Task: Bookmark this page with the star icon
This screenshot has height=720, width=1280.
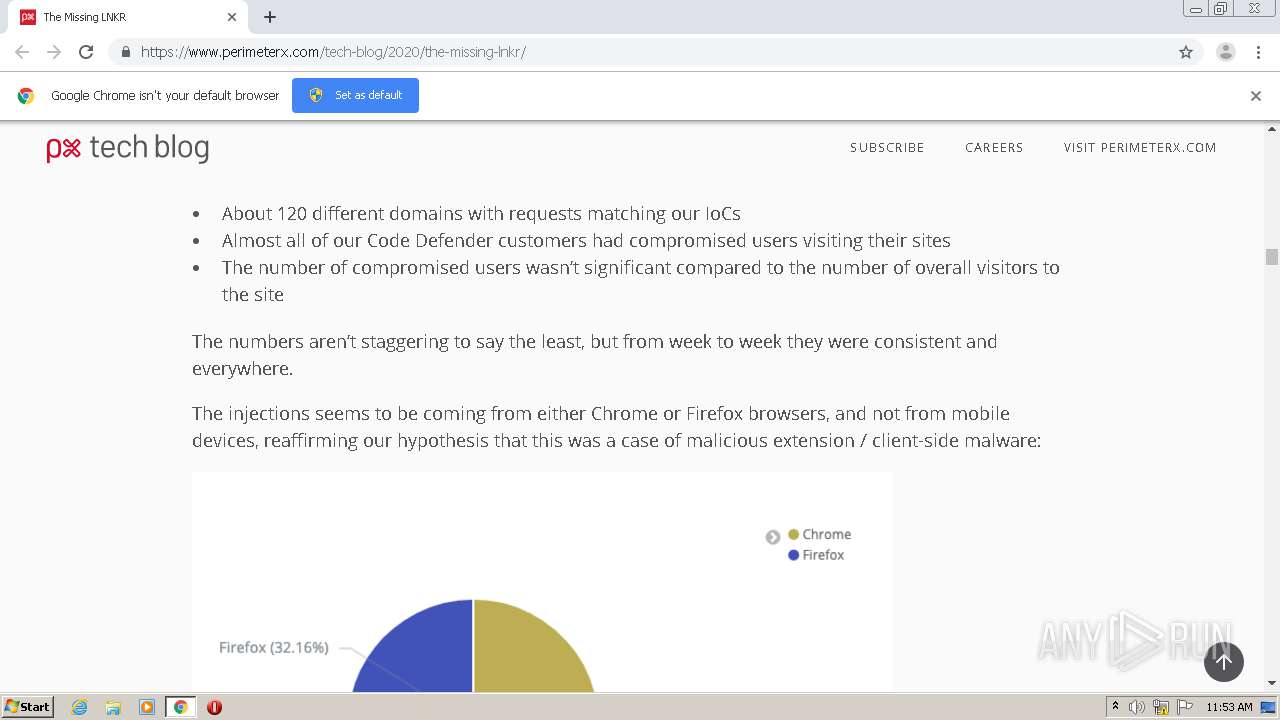Action: pyautogui.click(x=1186, y=52)
